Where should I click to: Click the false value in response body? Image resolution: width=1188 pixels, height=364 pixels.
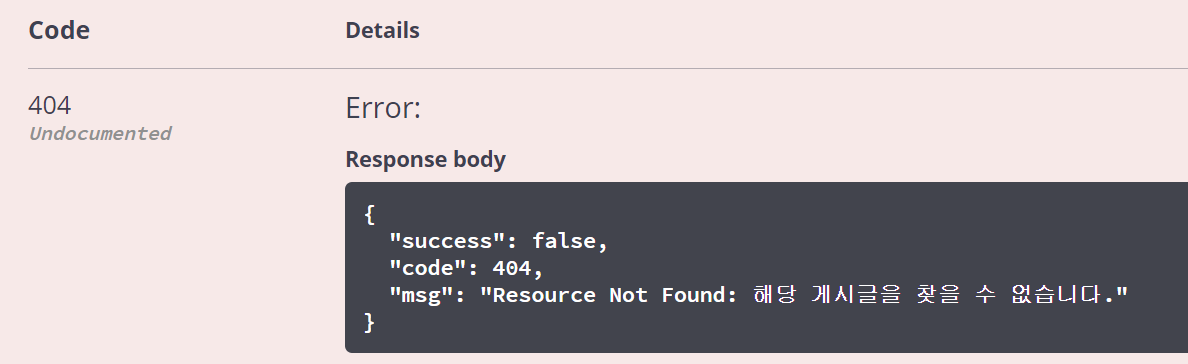[564, 241]
